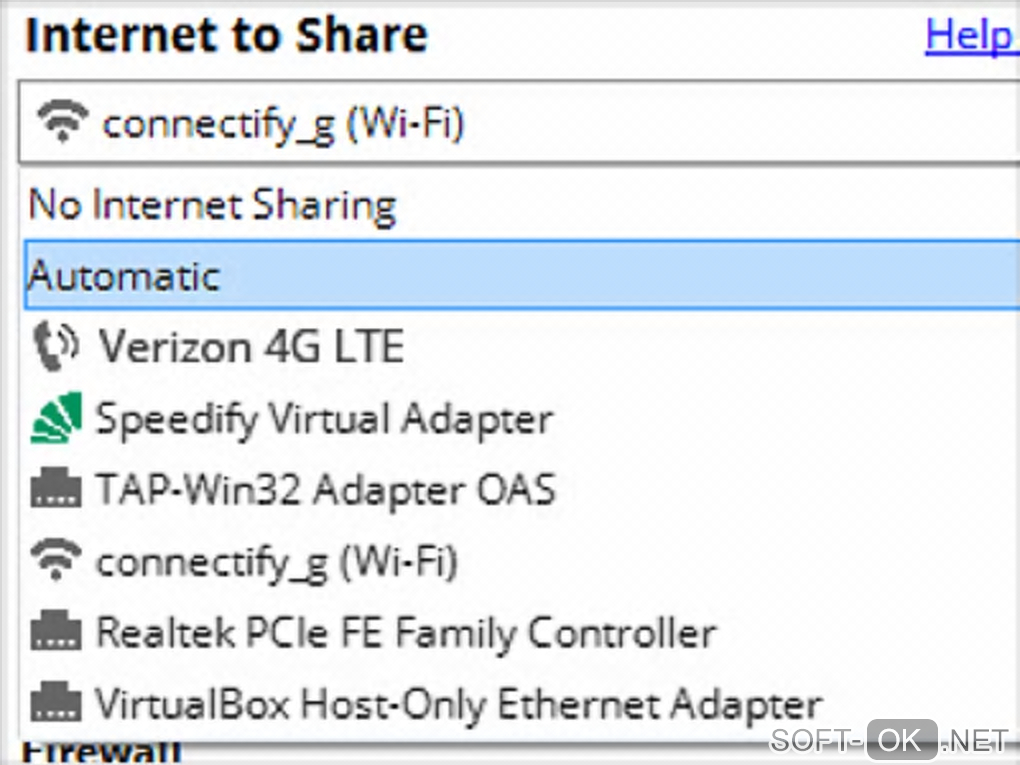Pick the Verizon 4G LTE text label
Viewport: 1020px width, 765px height.
click(250, 346)
